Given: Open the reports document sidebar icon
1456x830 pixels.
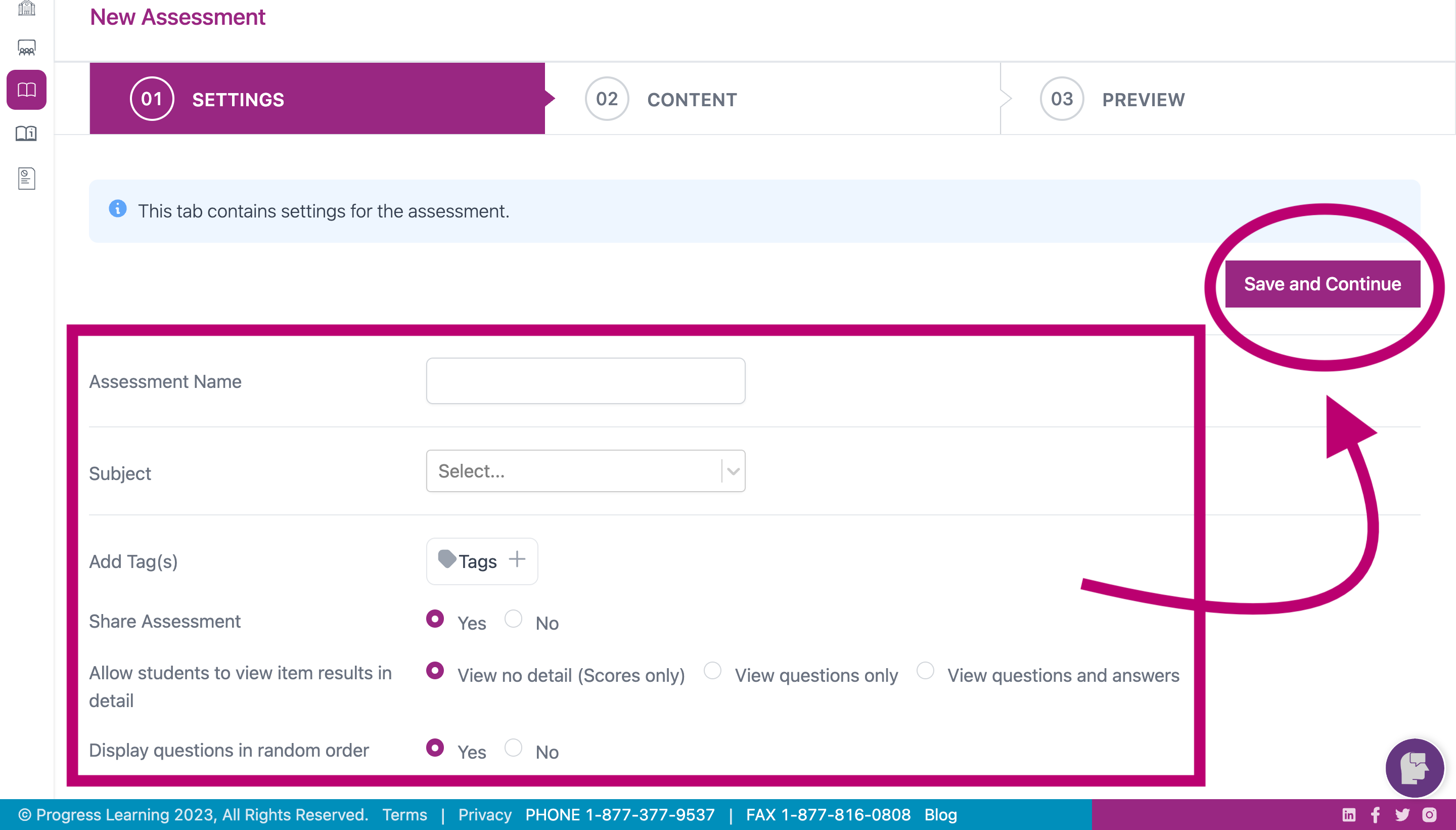Looking at the screenshot, I should click(26, 179).
